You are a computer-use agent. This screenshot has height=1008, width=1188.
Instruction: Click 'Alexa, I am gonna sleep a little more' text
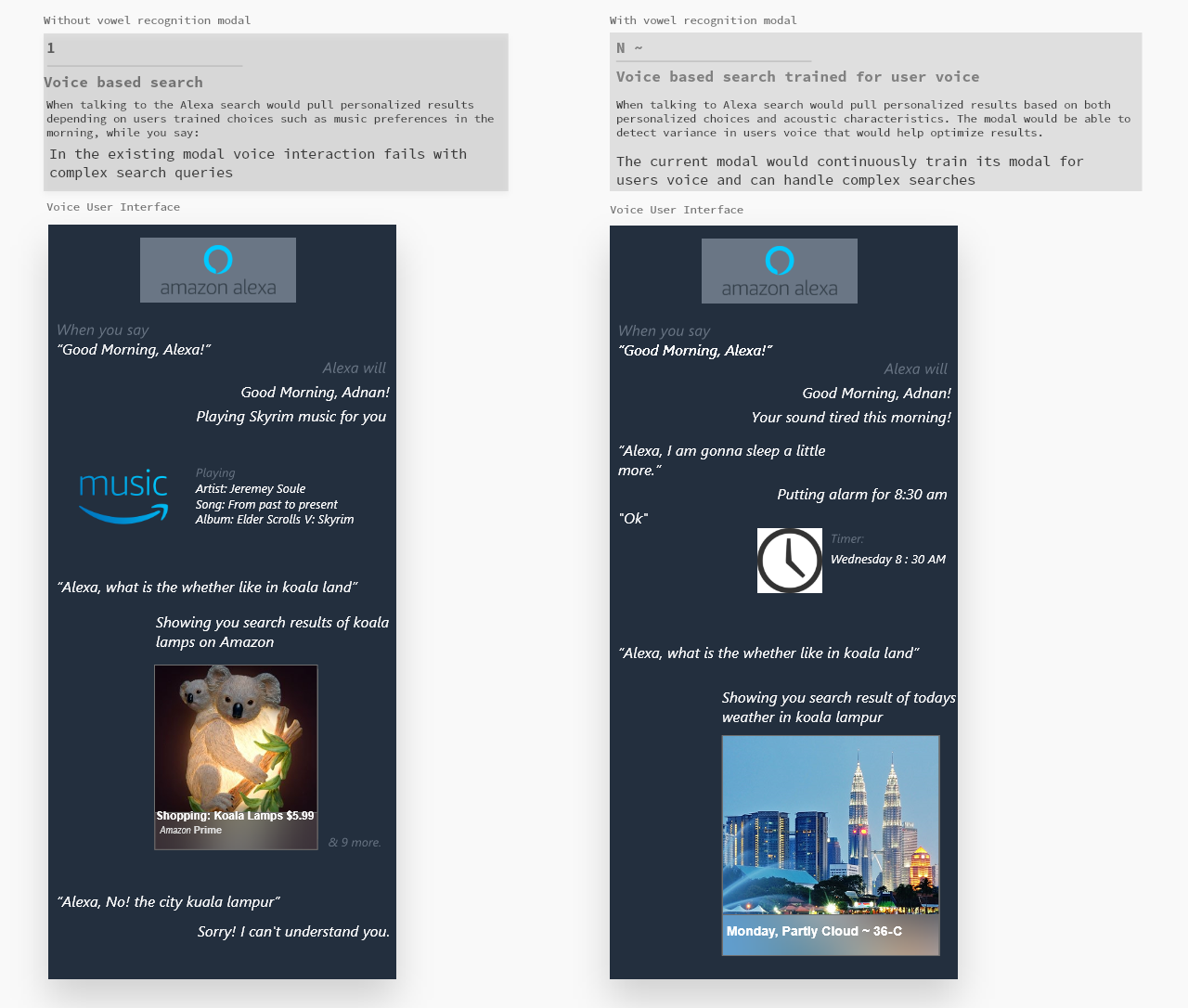[x=722, y=460]
